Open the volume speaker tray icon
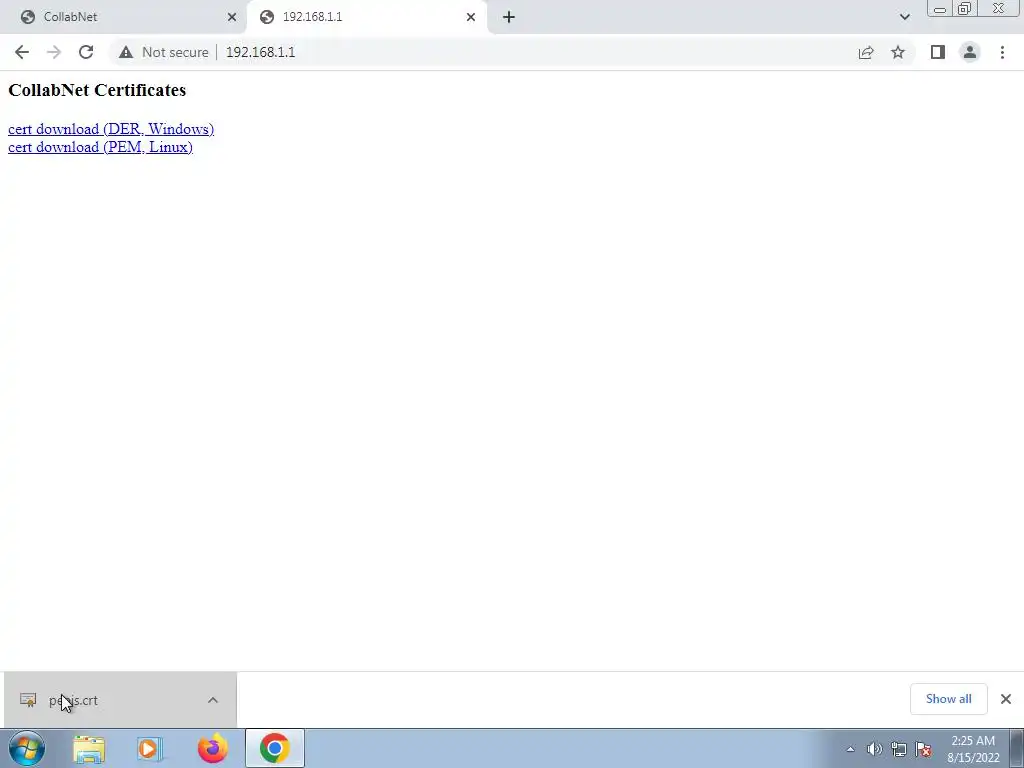The width and height of the screenshot is (1024, 768). (874, 749)
